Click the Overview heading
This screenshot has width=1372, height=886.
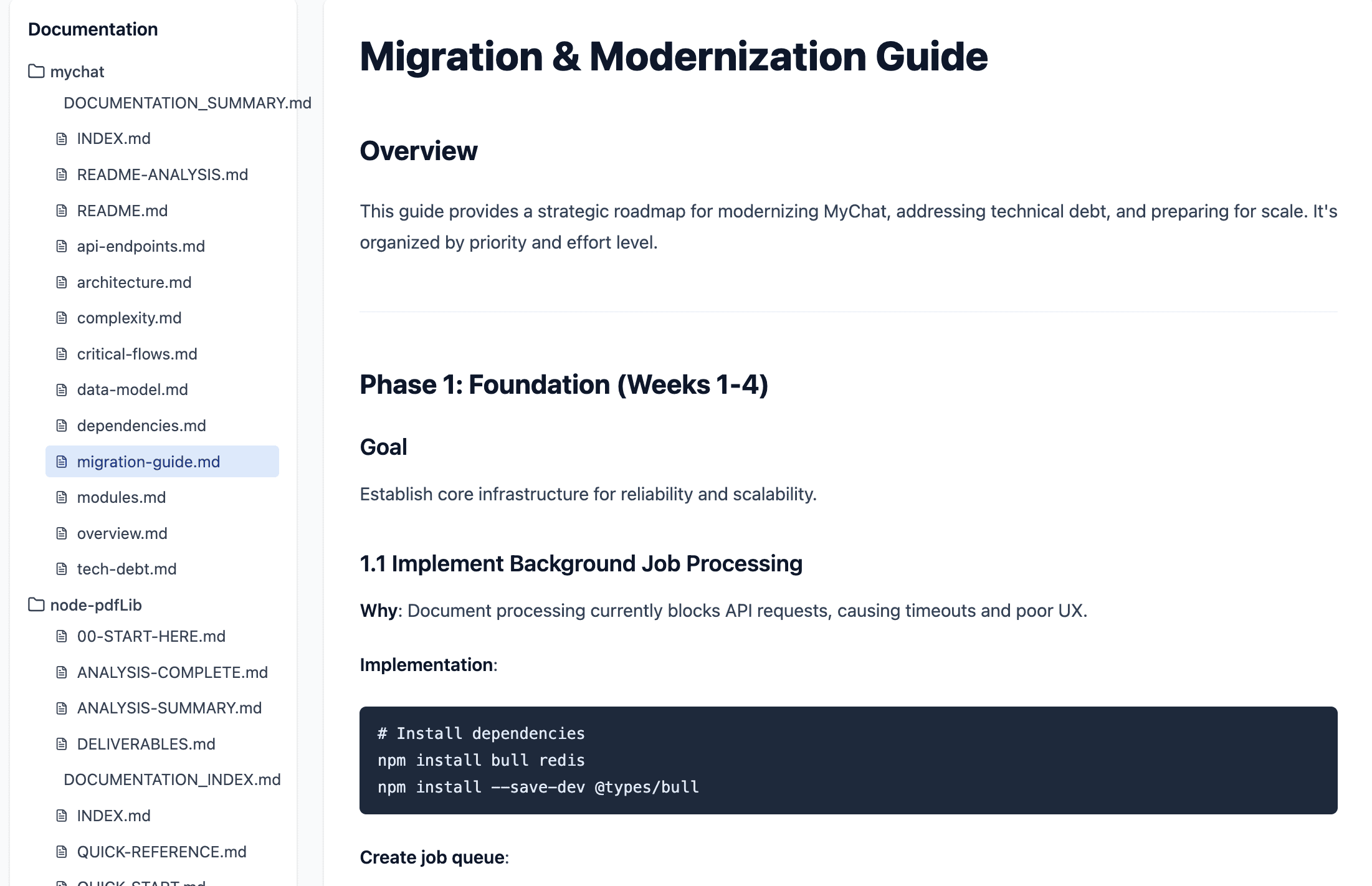(419, 151)
